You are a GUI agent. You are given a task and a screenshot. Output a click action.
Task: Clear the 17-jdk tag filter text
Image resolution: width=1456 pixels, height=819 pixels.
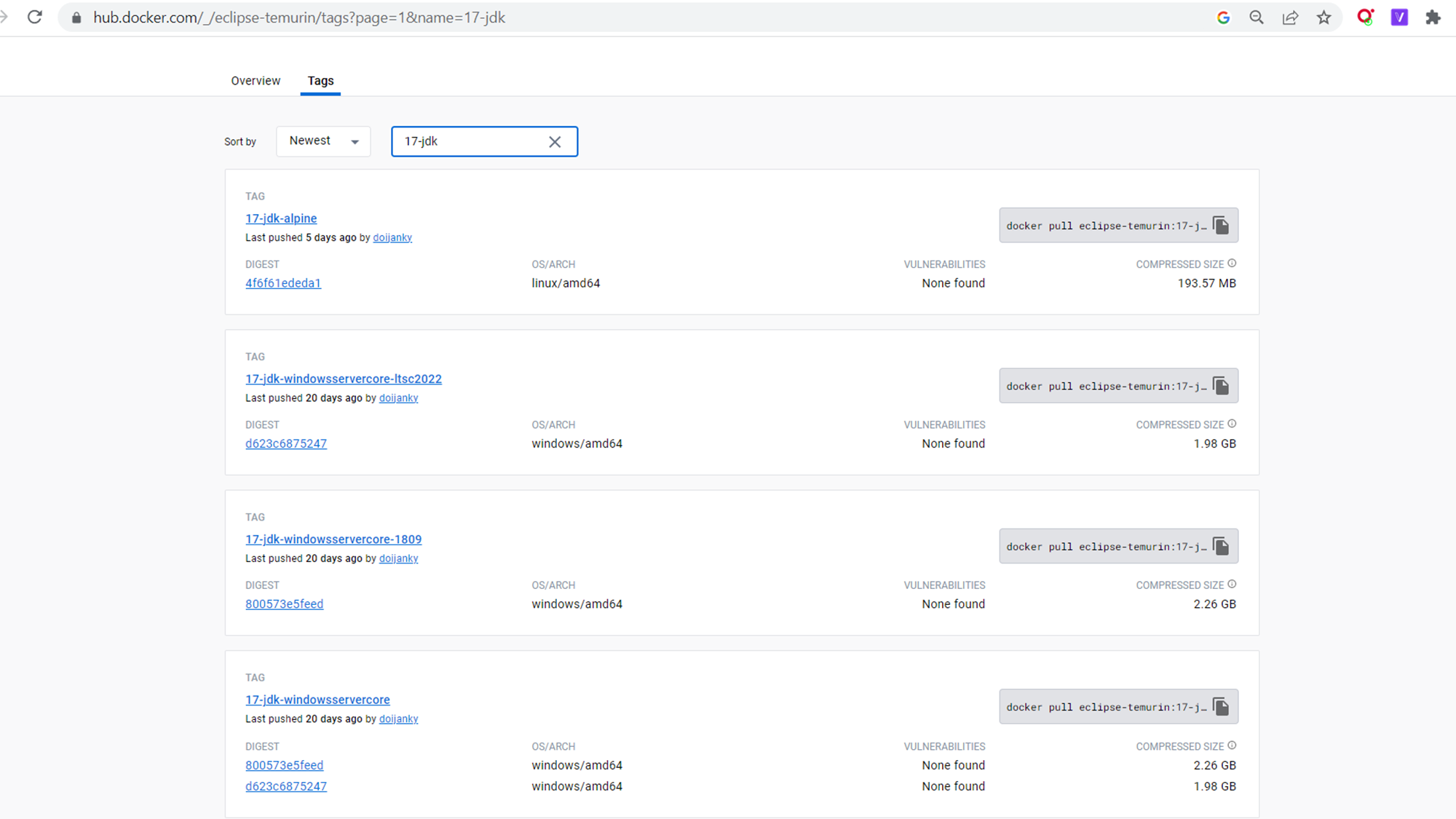555,142
